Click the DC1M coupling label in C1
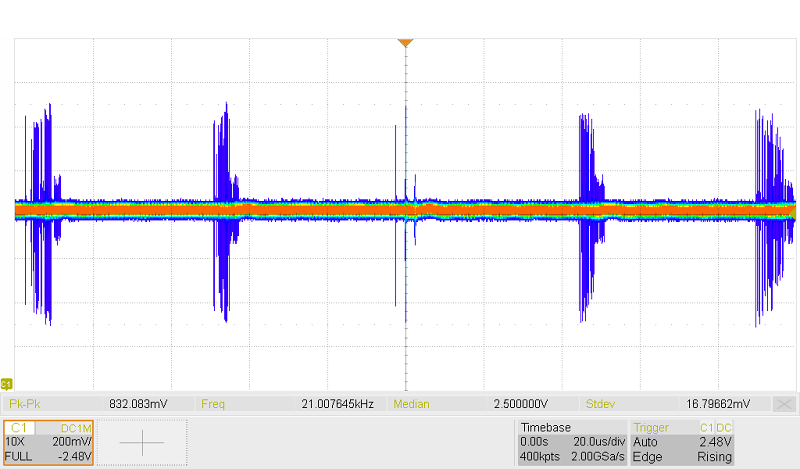The width and height of the screenshot is (800, 469). [x=77, y=427]
